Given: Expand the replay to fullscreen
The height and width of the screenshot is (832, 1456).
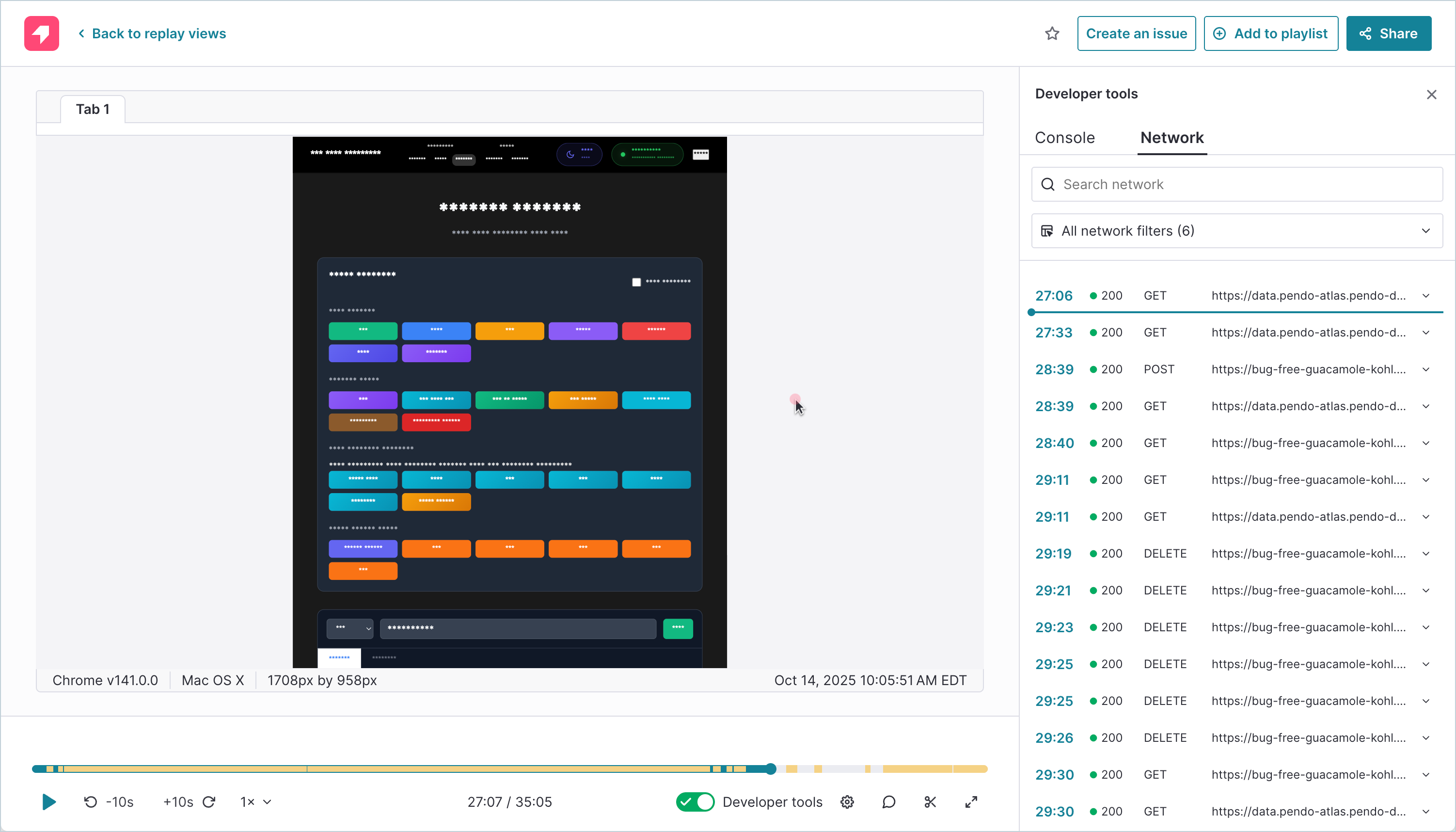Looking at the screenshot, I should [x=971, y=802].
